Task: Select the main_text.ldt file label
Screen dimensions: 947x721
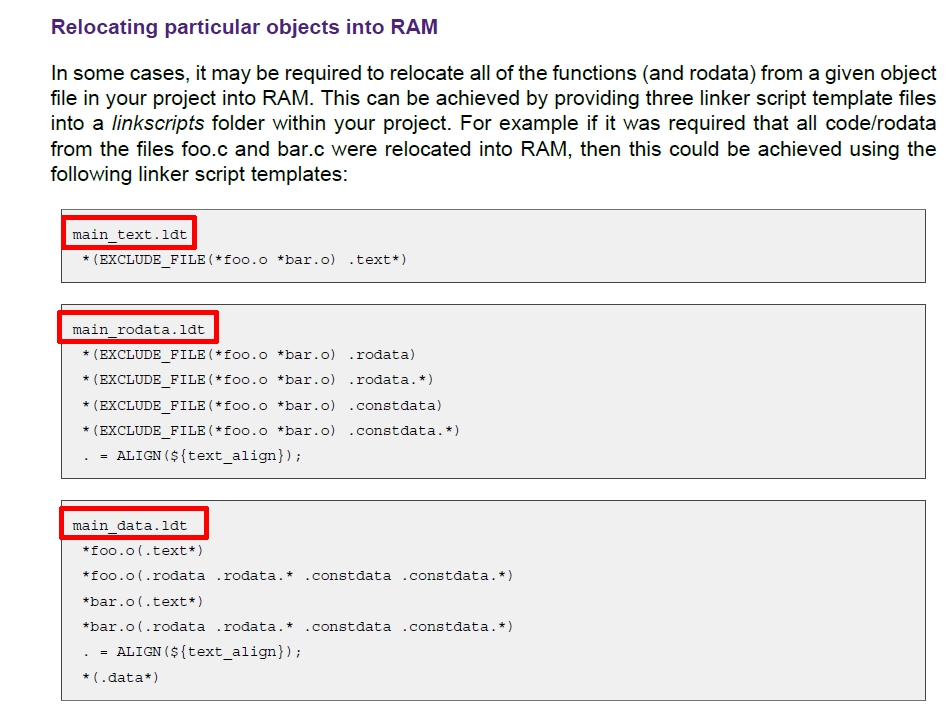Action: (129, 235)
